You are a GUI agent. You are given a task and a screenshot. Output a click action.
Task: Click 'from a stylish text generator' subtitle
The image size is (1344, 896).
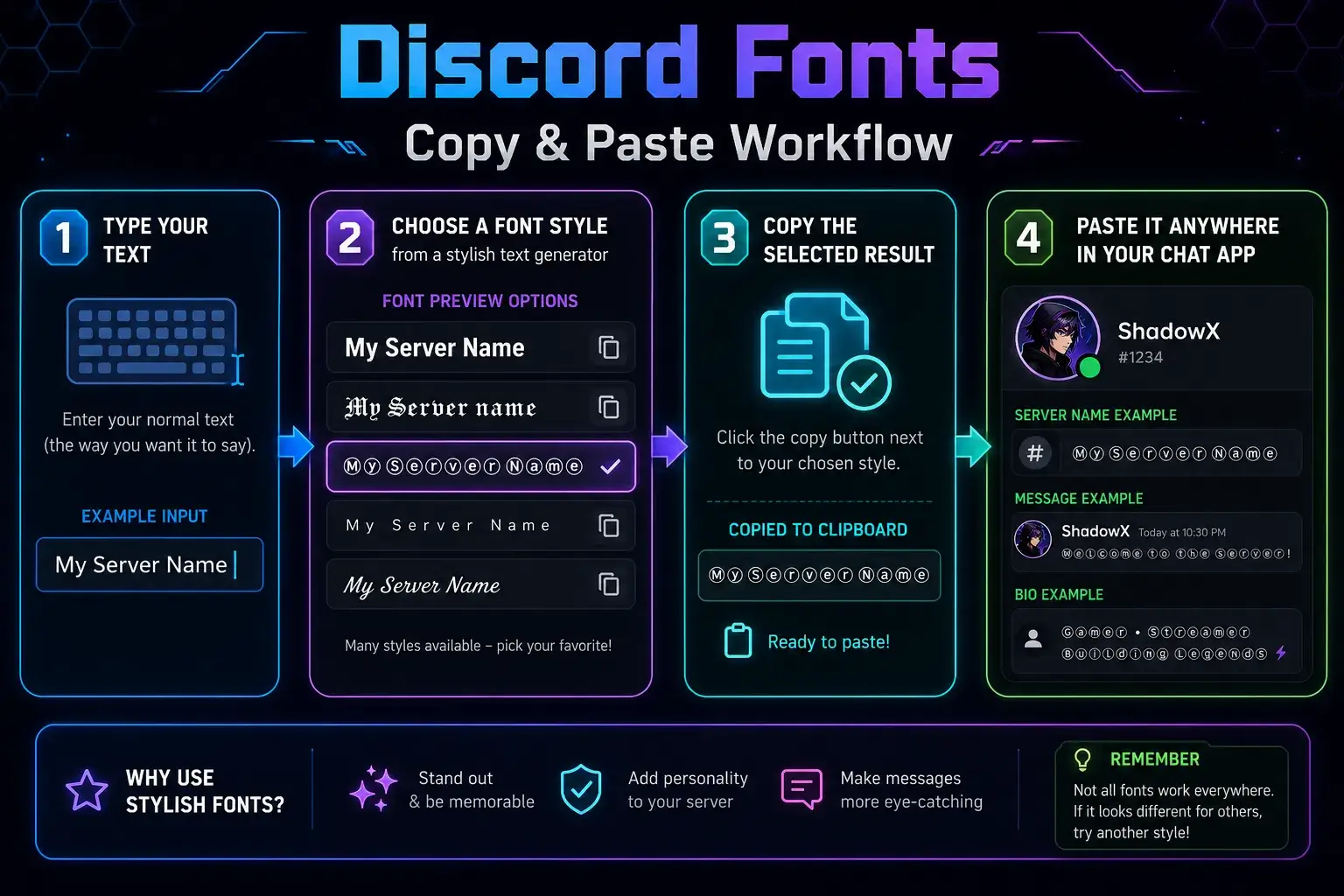tap(500, 255)
